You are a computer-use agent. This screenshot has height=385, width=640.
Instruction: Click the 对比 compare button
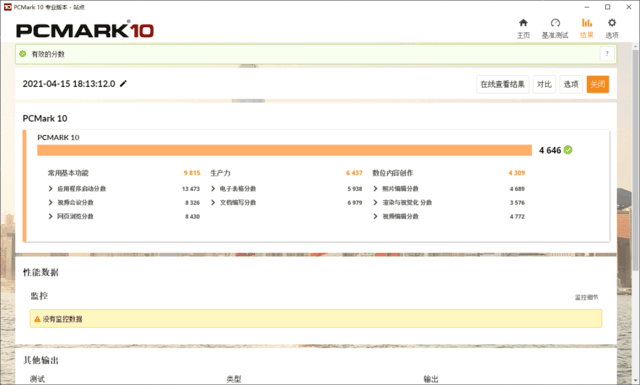(x=544, y=84)
